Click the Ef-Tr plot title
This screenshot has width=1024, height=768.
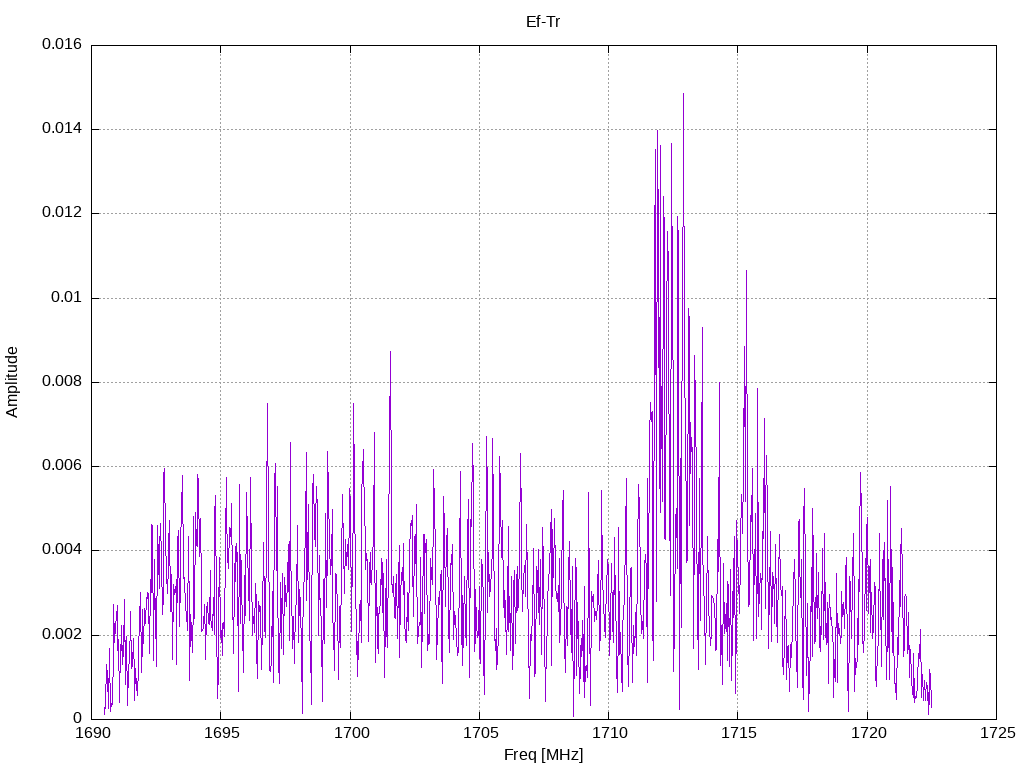(543, 22)
